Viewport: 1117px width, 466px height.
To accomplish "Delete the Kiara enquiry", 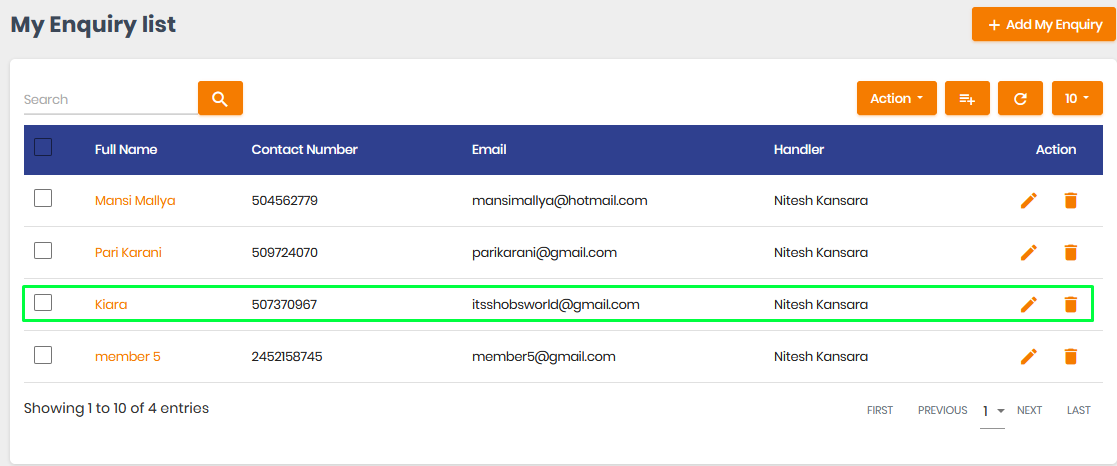I will pyautogui.click(x=1070, y=304).
